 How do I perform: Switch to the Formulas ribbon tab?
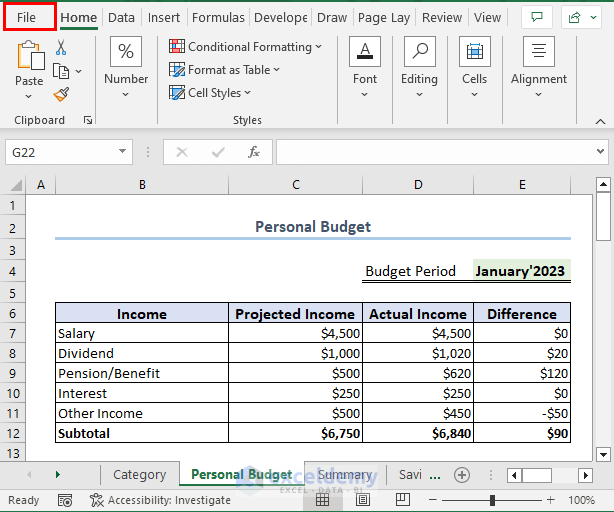(x=218, y=17)
